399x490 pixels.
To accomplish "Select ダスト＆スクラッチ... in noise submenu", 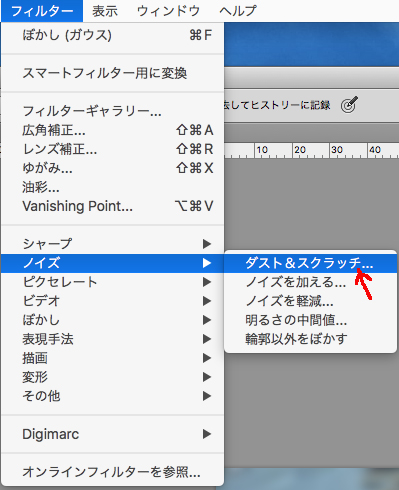I will pos(310,263).
